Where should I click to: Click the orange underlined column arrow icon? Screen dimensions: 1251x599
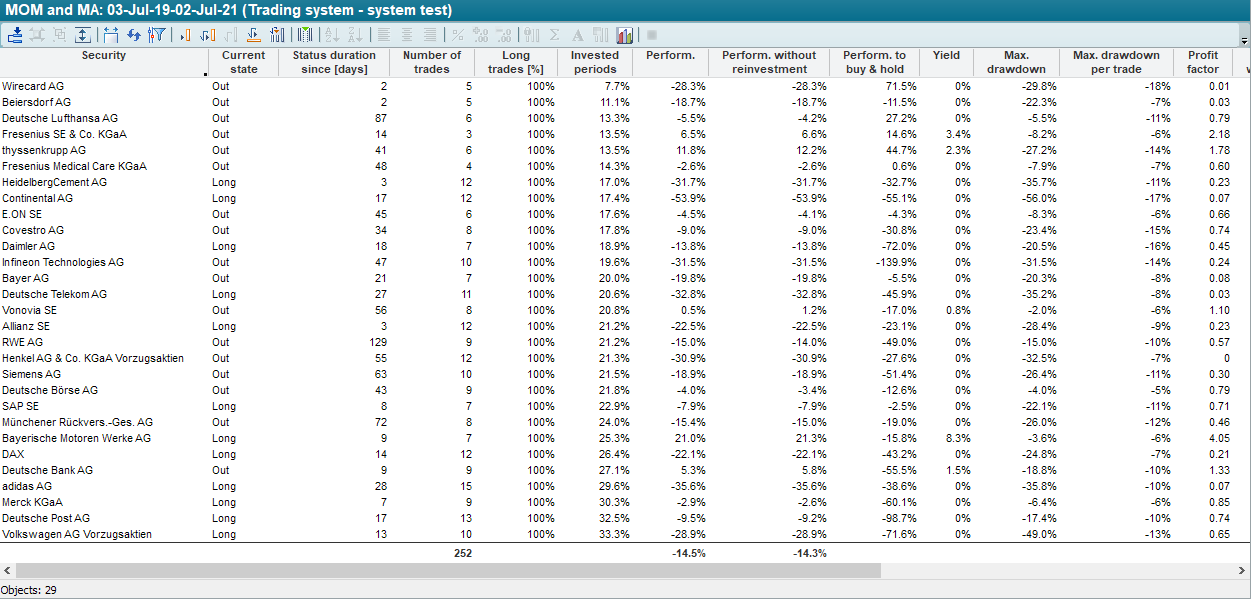[253, 35]
